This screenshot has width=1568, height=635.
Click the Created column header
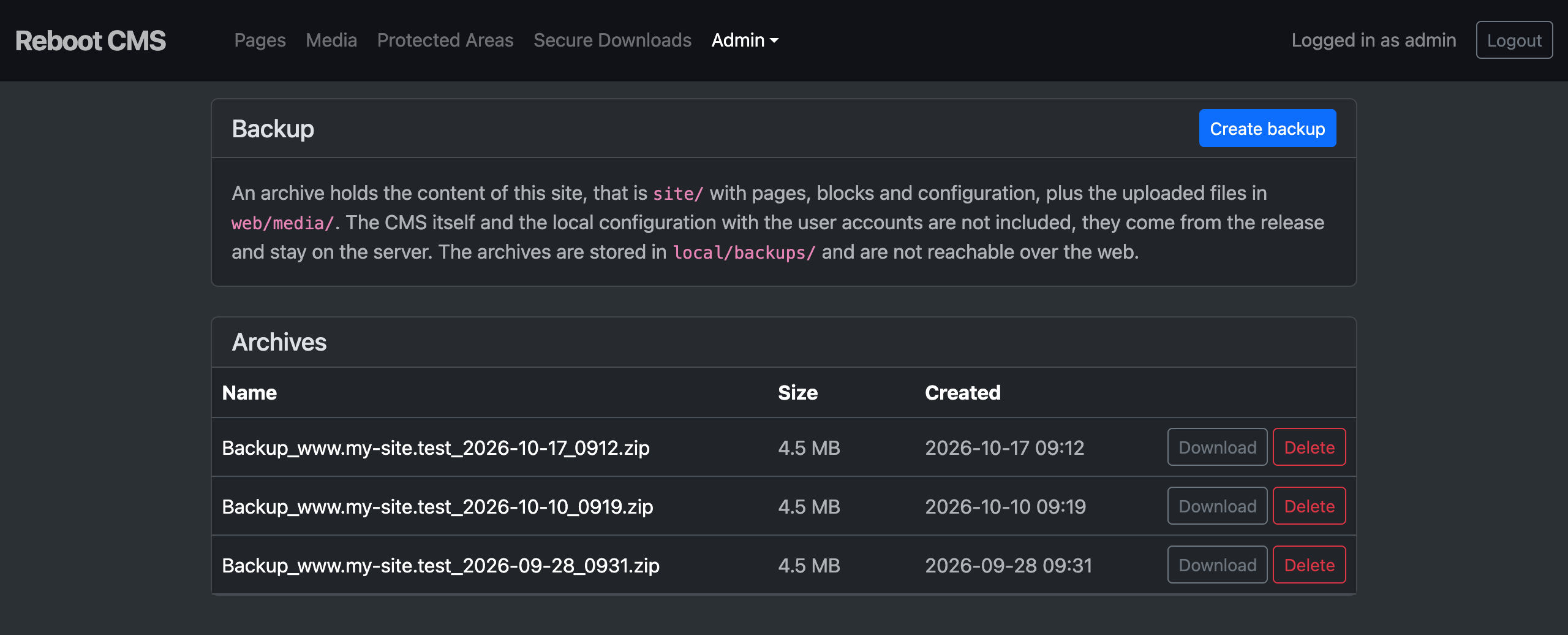962,393
